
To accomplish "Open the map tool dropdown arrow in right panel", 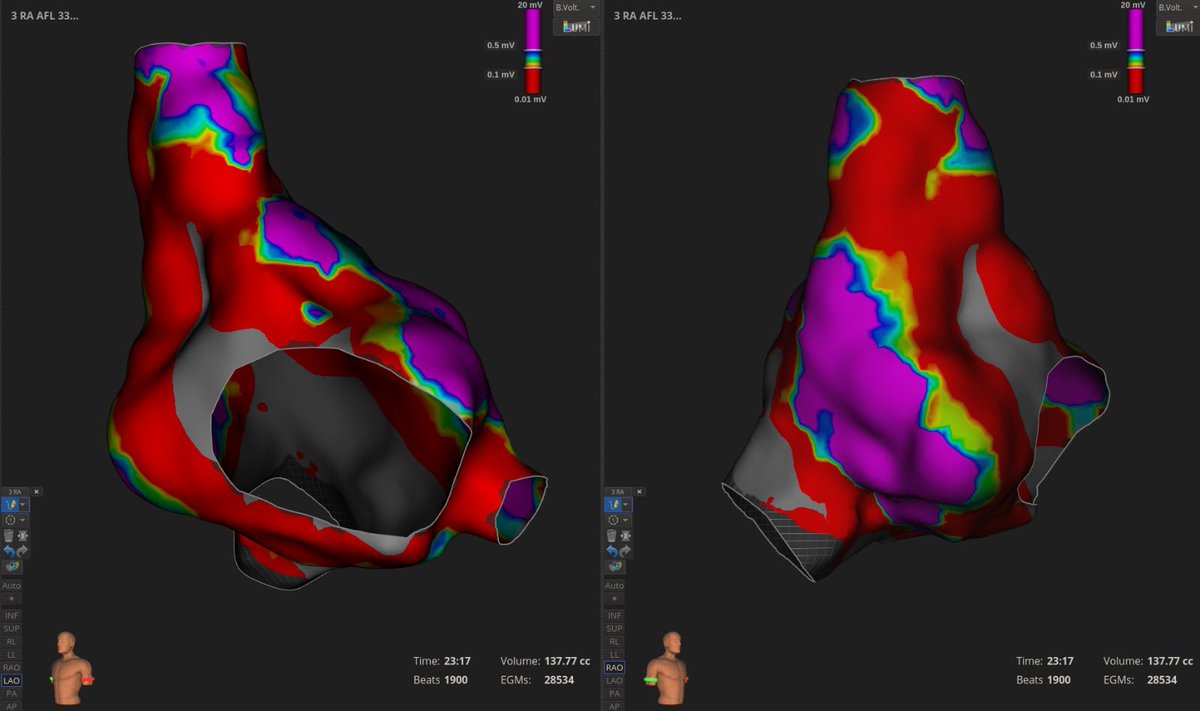I will [626, 504].
